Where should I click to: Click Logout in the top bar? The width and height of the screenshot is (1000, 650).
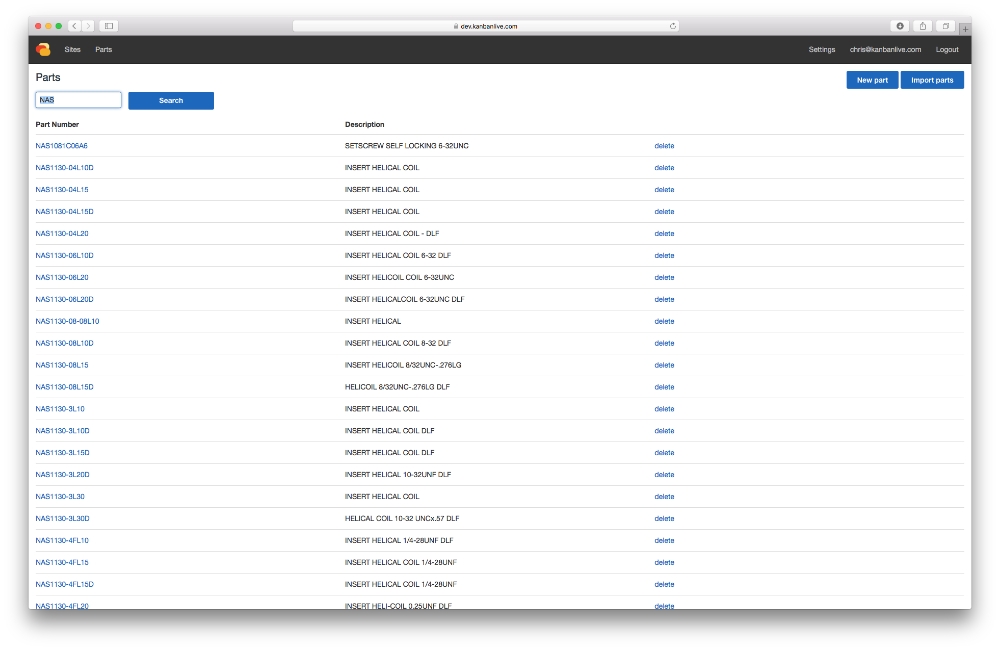tap(946, 49)
